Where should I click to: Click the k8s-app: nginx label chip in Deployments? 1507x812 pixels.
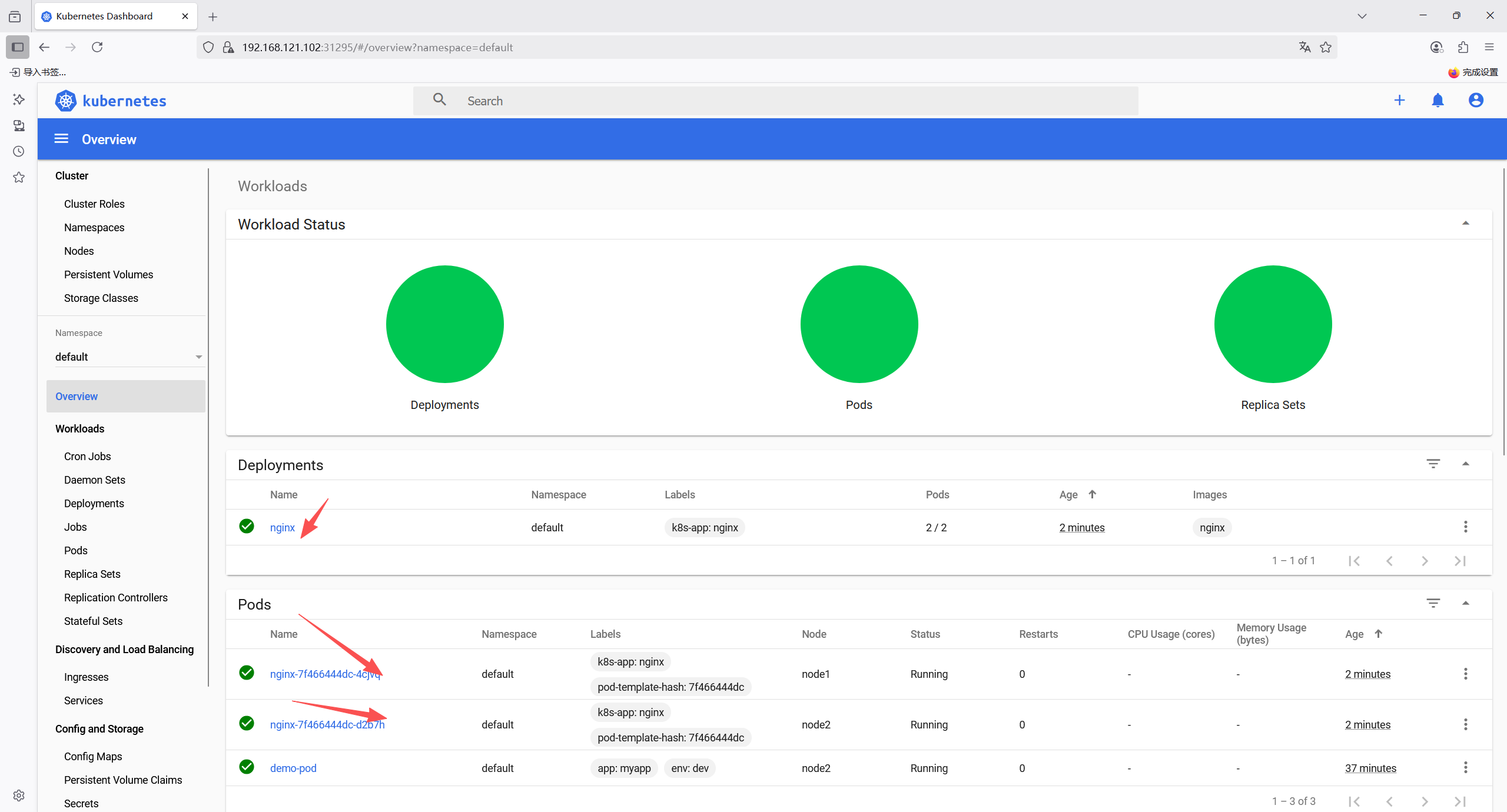tap(705, 527)
